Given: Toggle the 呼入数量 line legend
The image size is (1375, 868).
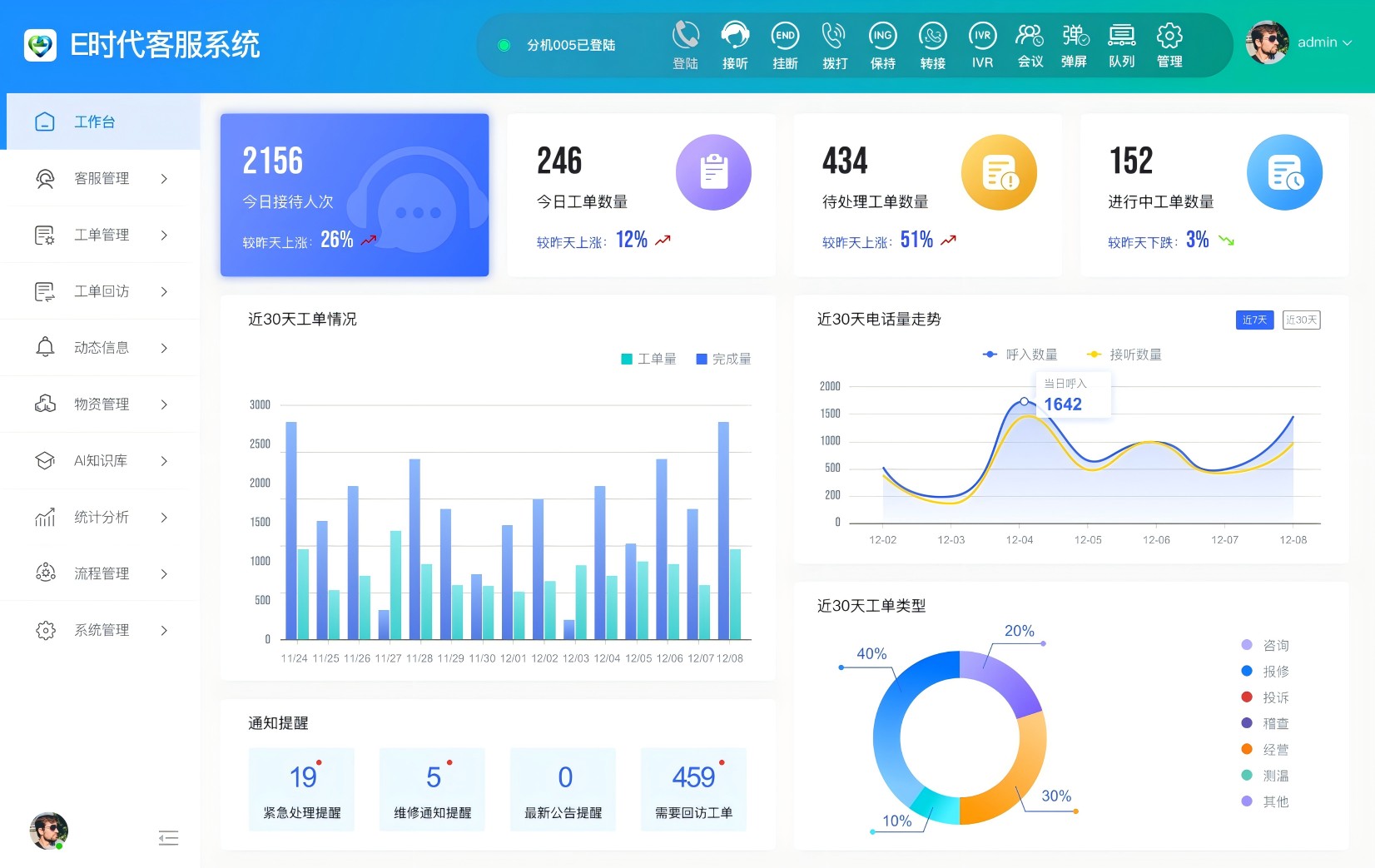Looking at the screenshot, I should (1020, 355).
